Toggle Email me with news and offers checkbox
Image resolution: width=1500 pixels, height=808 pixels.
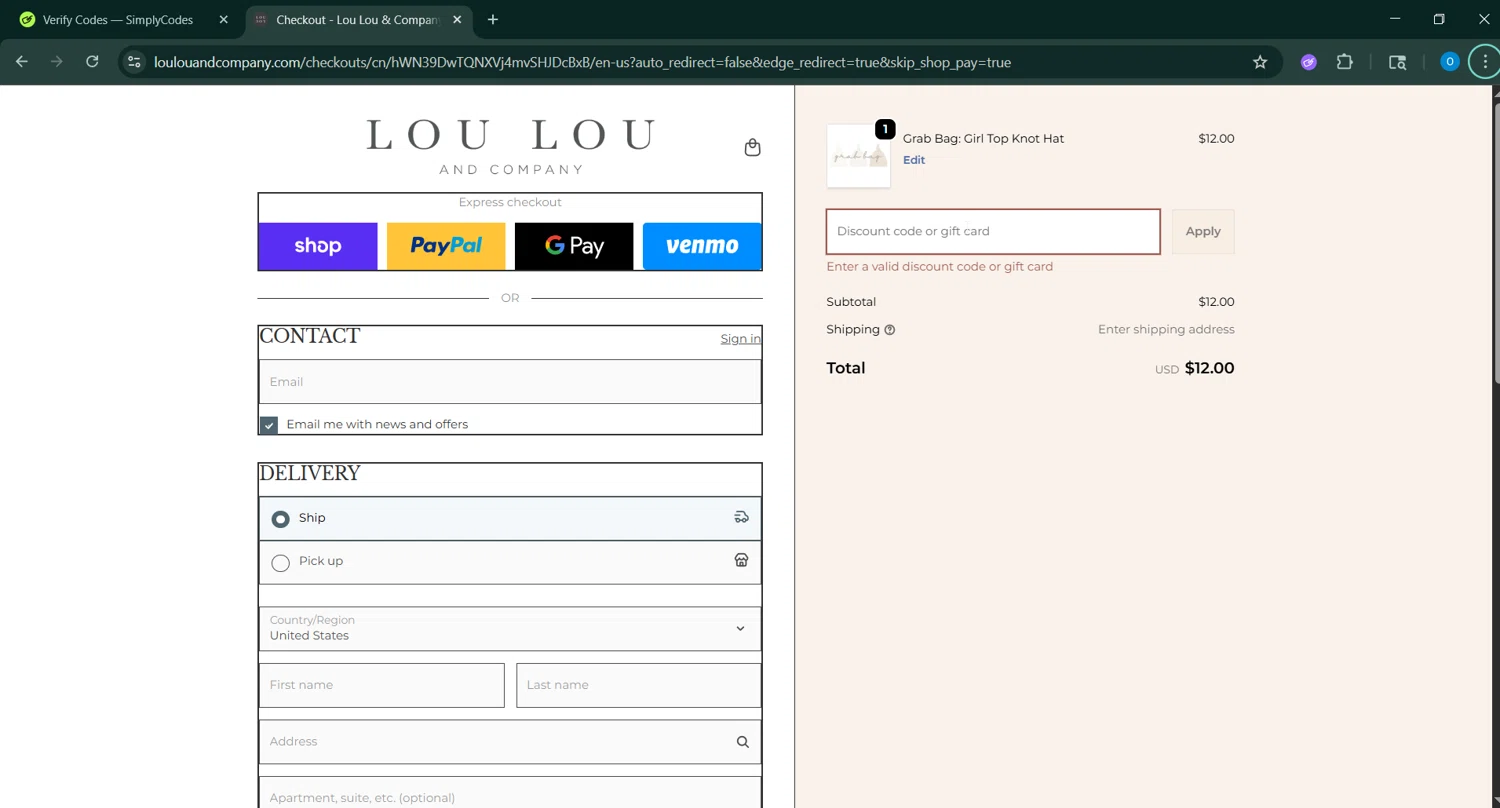269,425
